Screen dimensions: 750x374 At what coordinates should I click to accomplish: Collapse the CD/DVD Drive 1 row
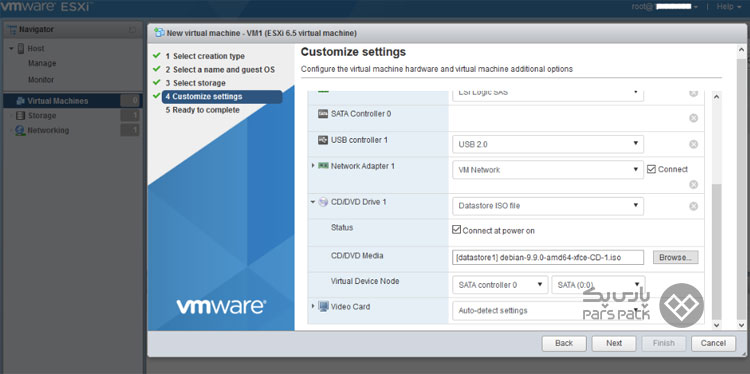click(313, 202)
